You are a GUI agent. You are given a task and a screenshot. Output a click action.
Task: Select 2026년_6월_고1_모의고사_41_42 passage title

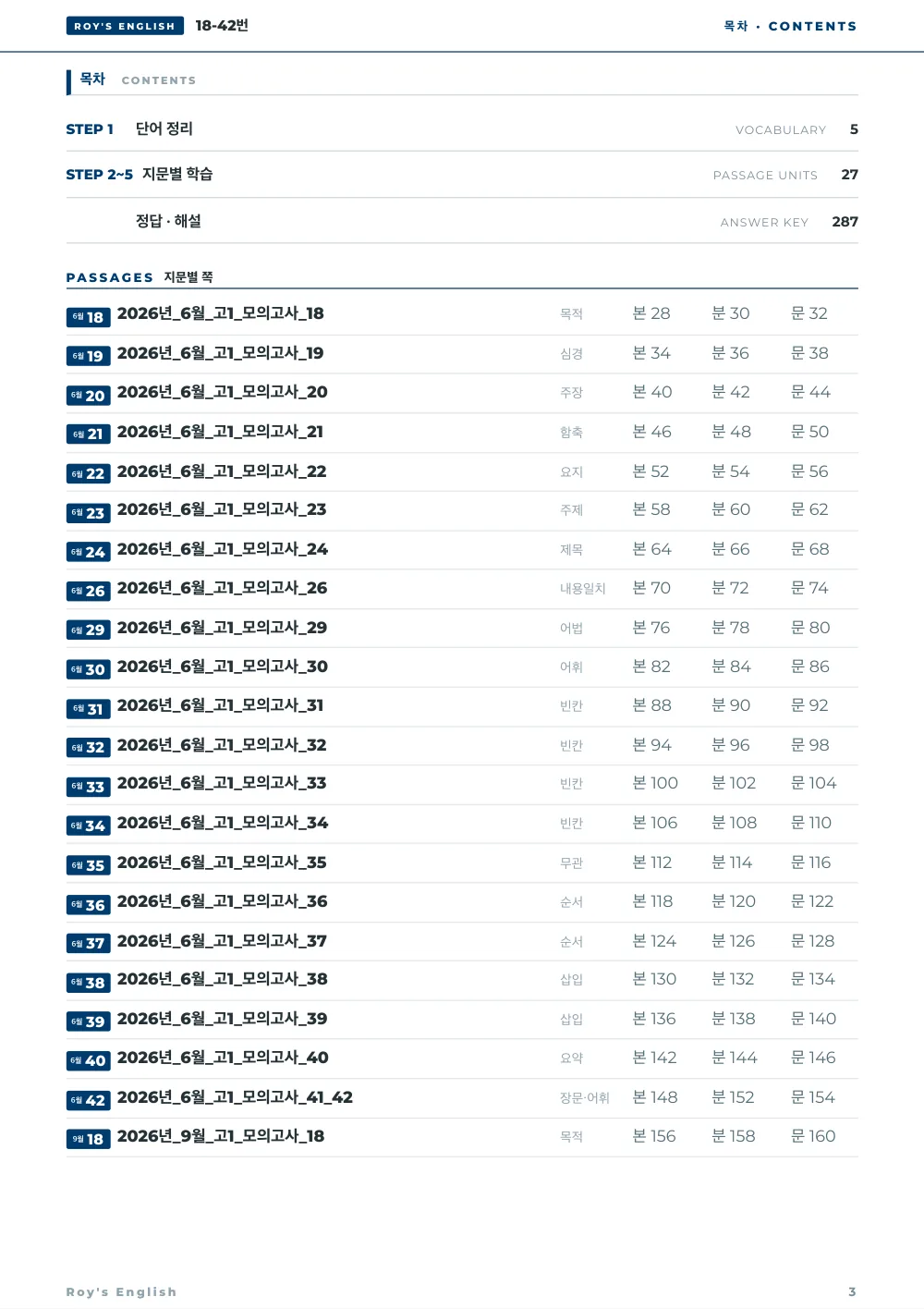(x=236, y=1097)
